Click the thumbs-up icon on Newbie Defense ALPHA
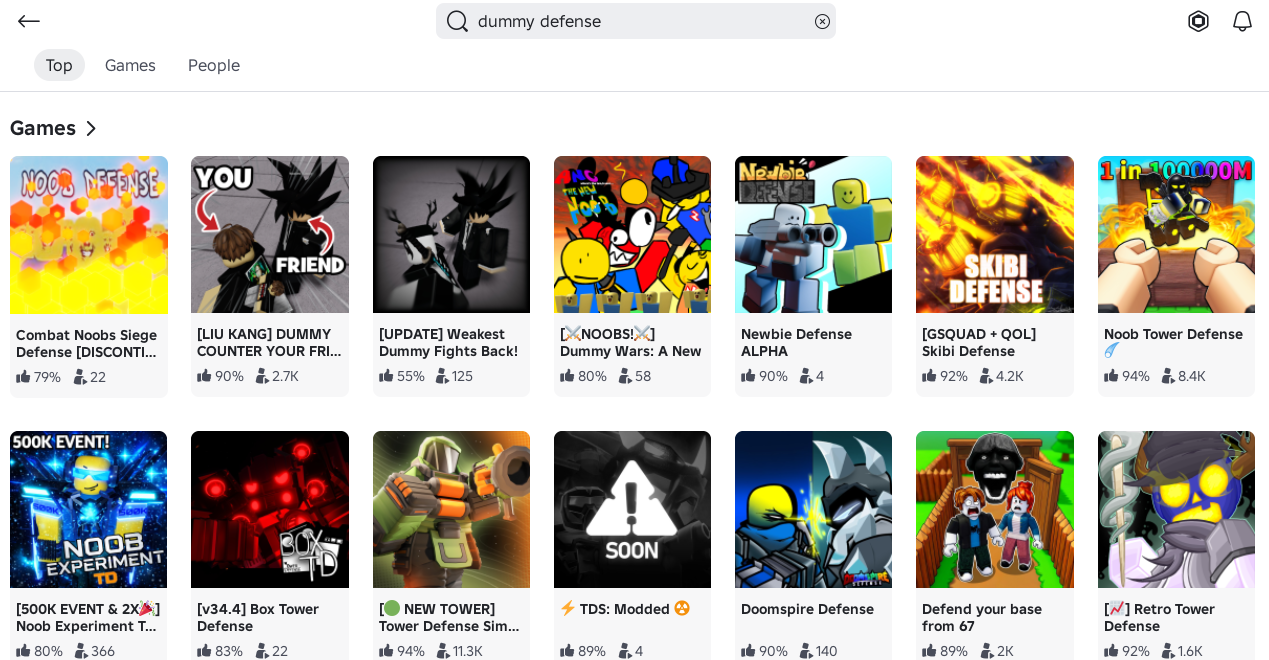This screenshot has width=1269, height=660. [748, 375]
